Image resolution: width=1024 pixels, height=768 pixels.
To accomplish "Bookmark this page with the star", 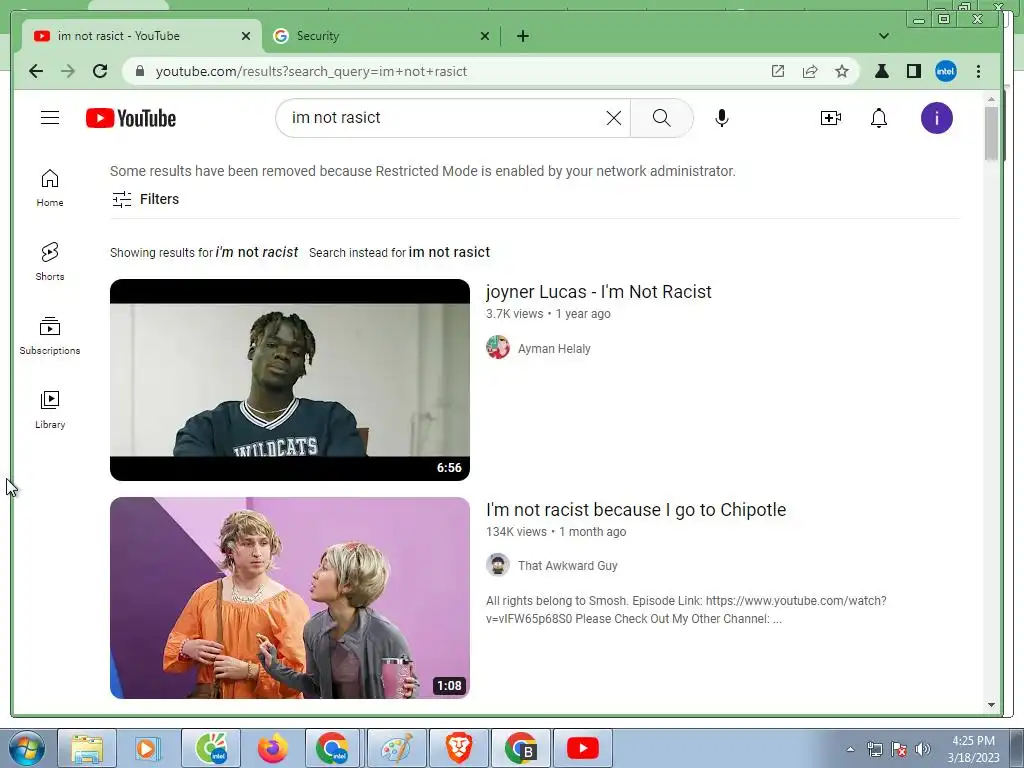I will 842,71.
